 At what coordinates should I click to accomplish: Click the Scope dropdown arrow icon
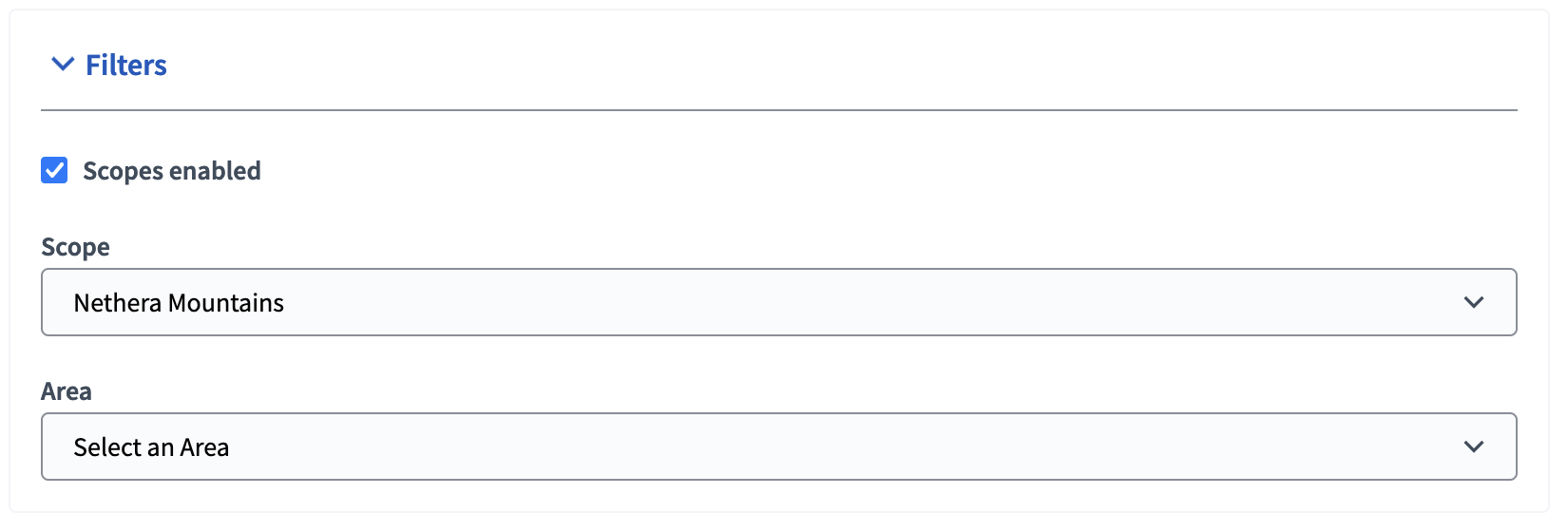click(1473, 302)
